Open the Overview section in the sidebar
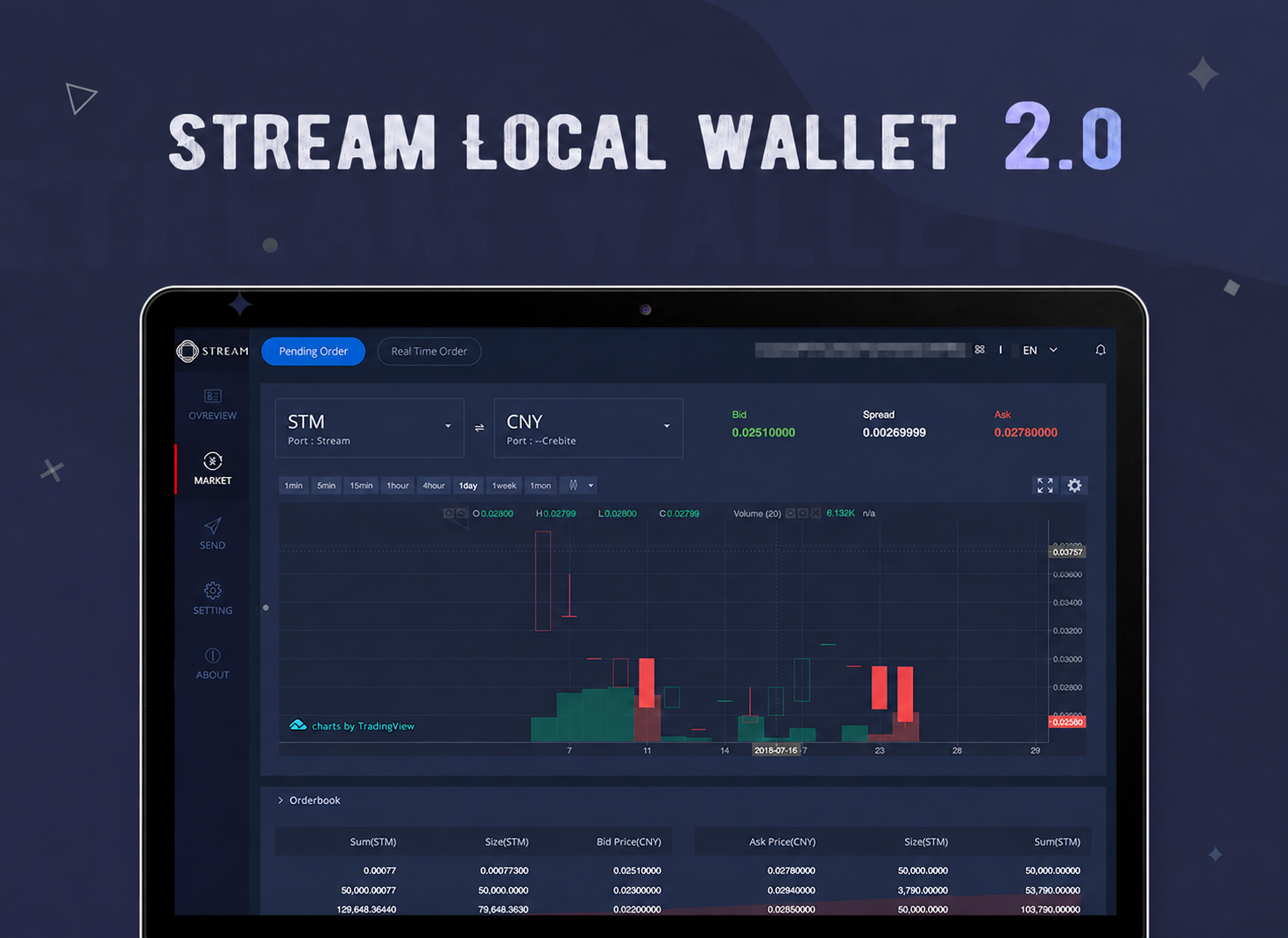The width and height of the screenshot is (1288, 938). coord(212,404)
